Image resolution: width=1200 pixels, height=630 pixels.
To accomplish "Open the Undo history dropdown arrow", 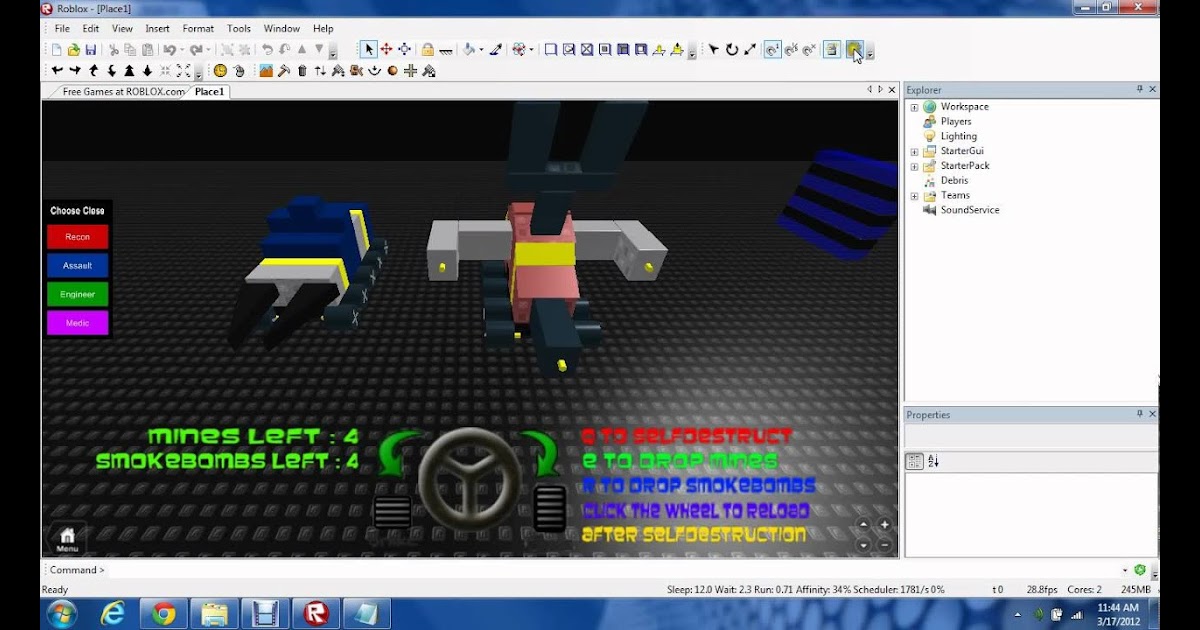I will tap(182, 50).
